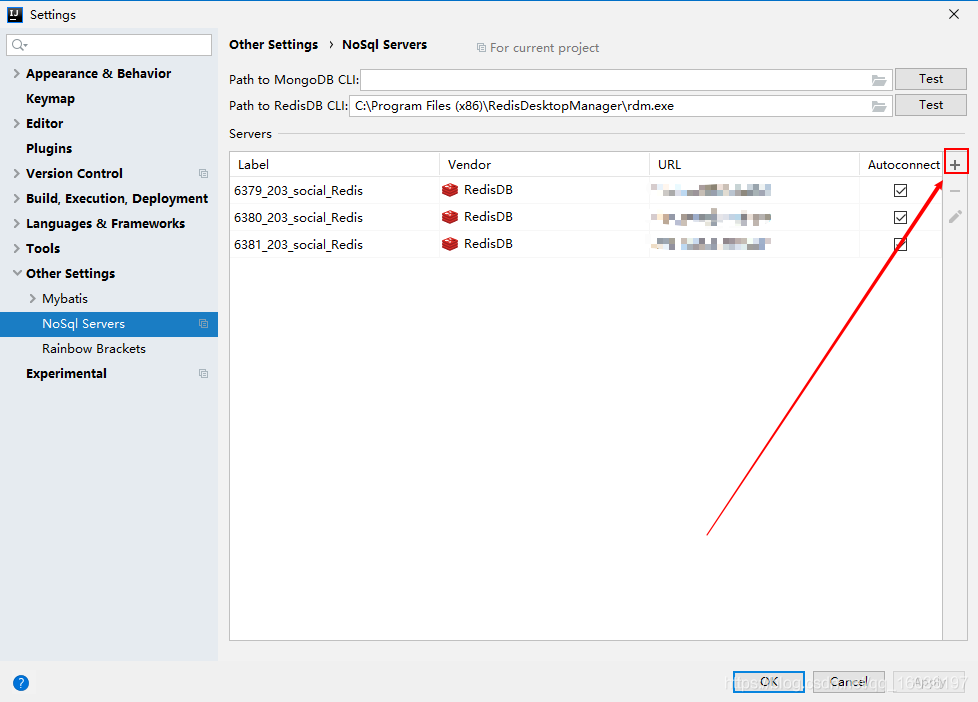Expand the Tools settings section
The width and height of the screenshot is (978, 702).
tap(17, 248)
